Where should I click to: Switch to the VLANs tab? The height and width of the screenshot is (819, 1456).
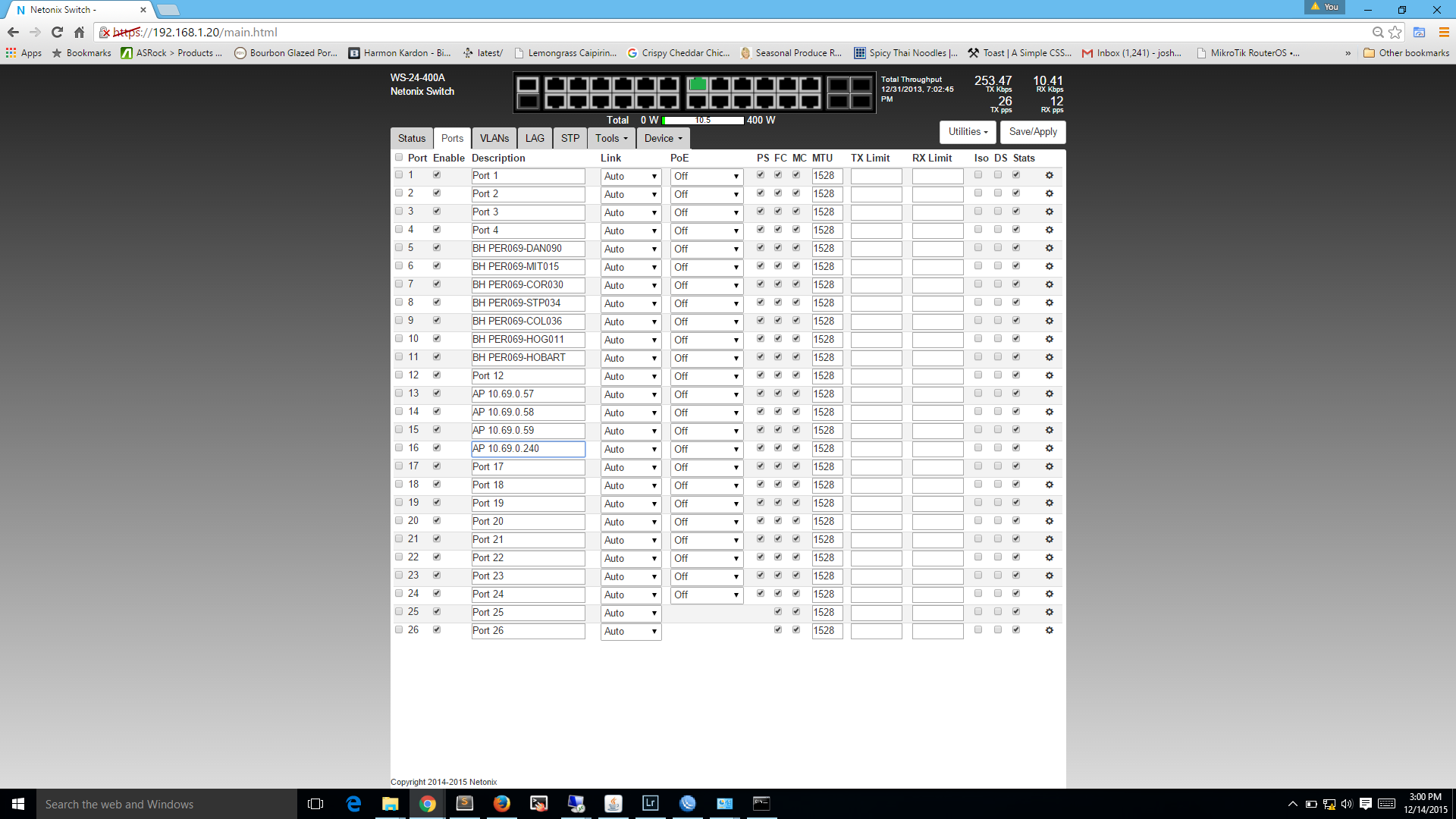point(494,138)
